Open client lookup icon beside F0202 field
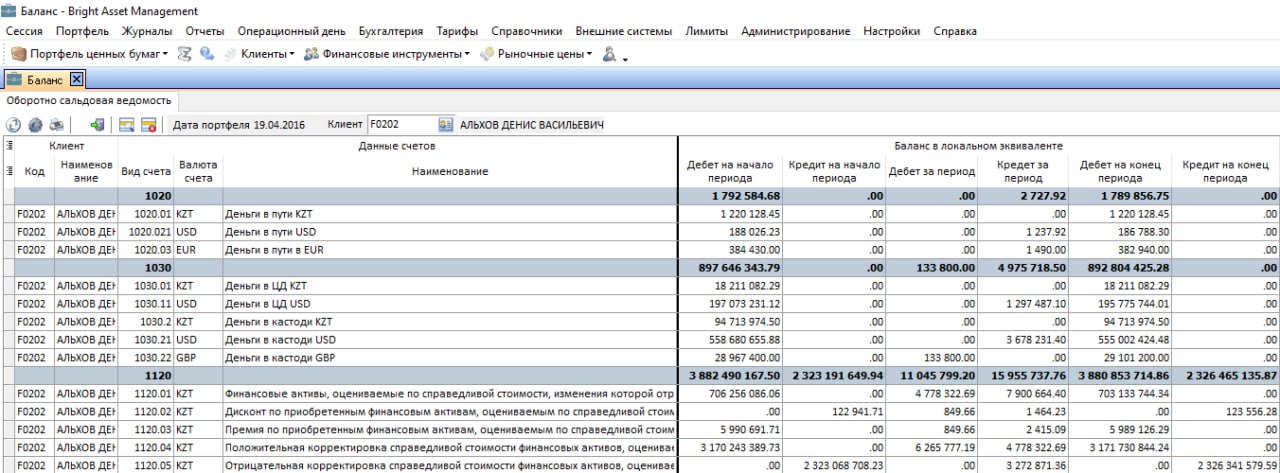The image size is (1280, 473). 445,125
